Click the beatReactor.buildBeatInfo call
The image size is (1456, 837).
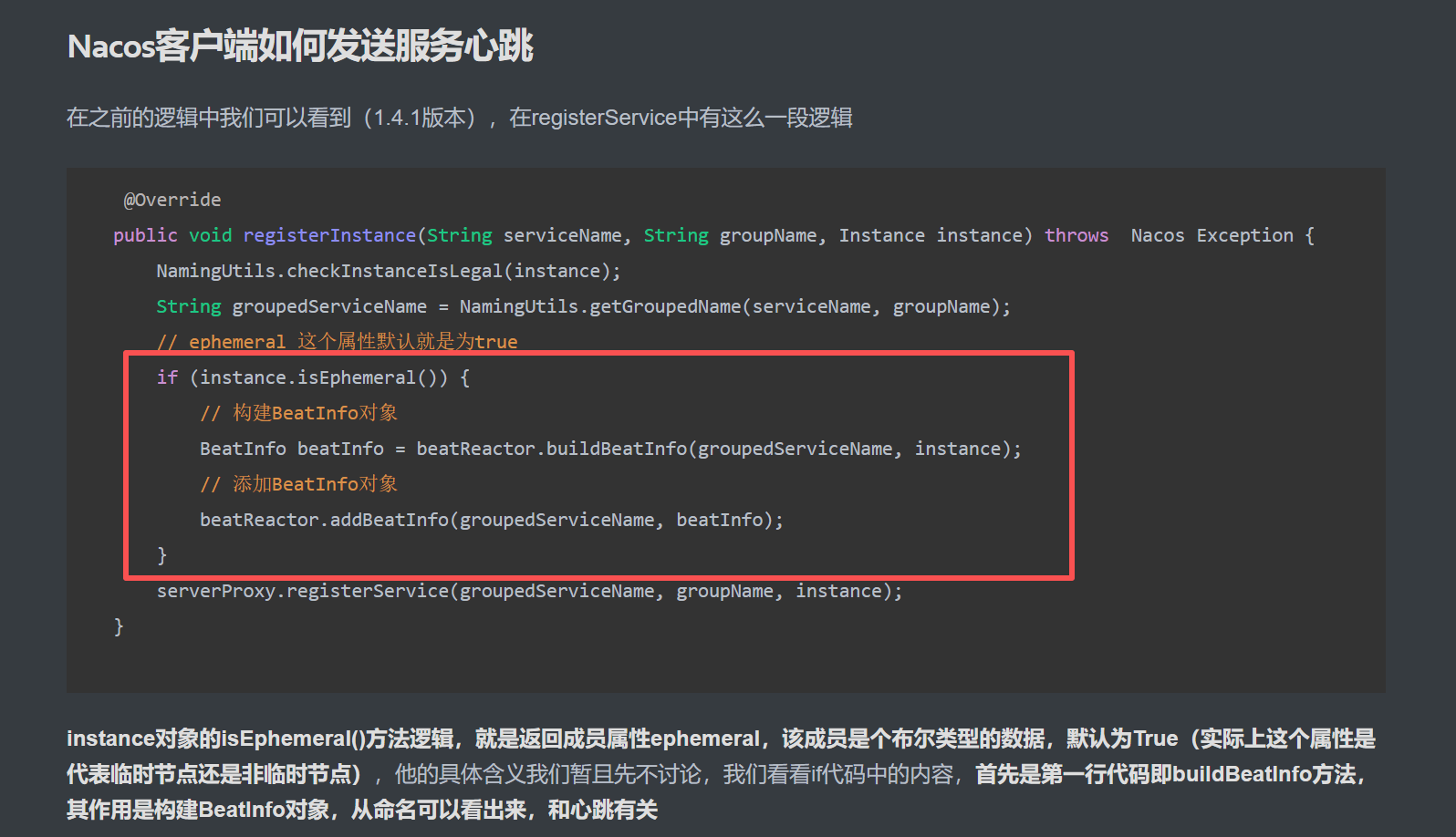point(551,449)
